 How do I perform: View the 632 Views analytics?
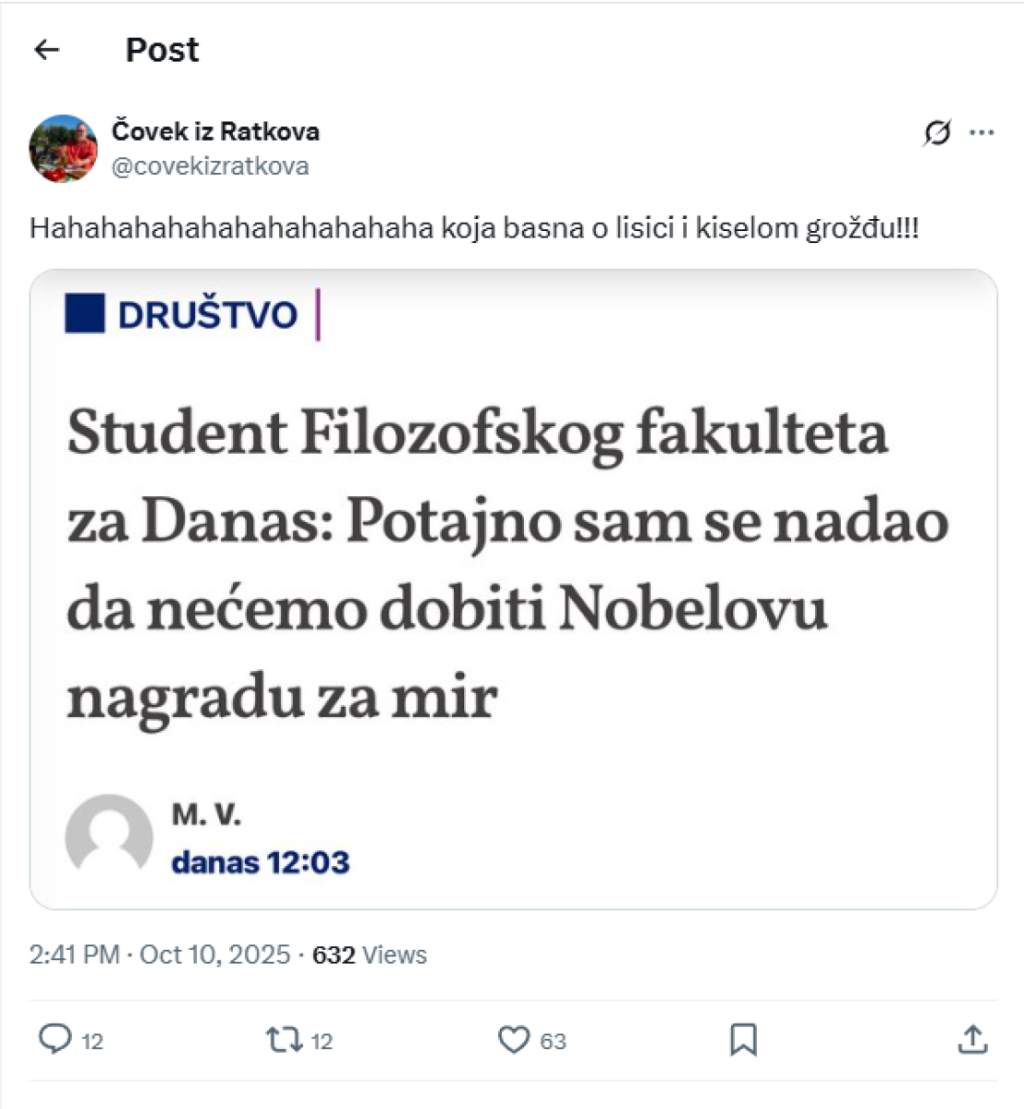[369, 955]
